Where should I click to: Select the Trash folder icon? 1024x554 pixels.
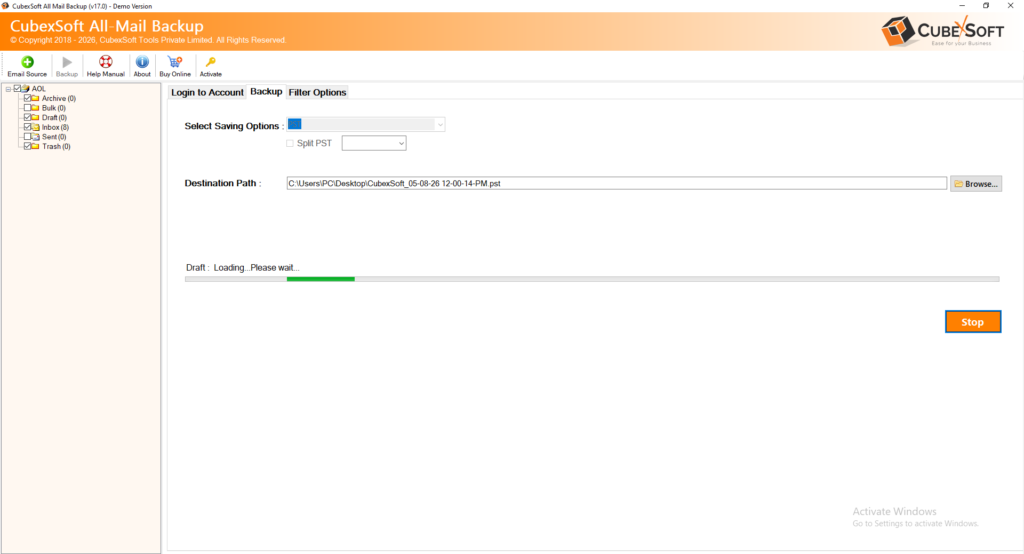35,146
